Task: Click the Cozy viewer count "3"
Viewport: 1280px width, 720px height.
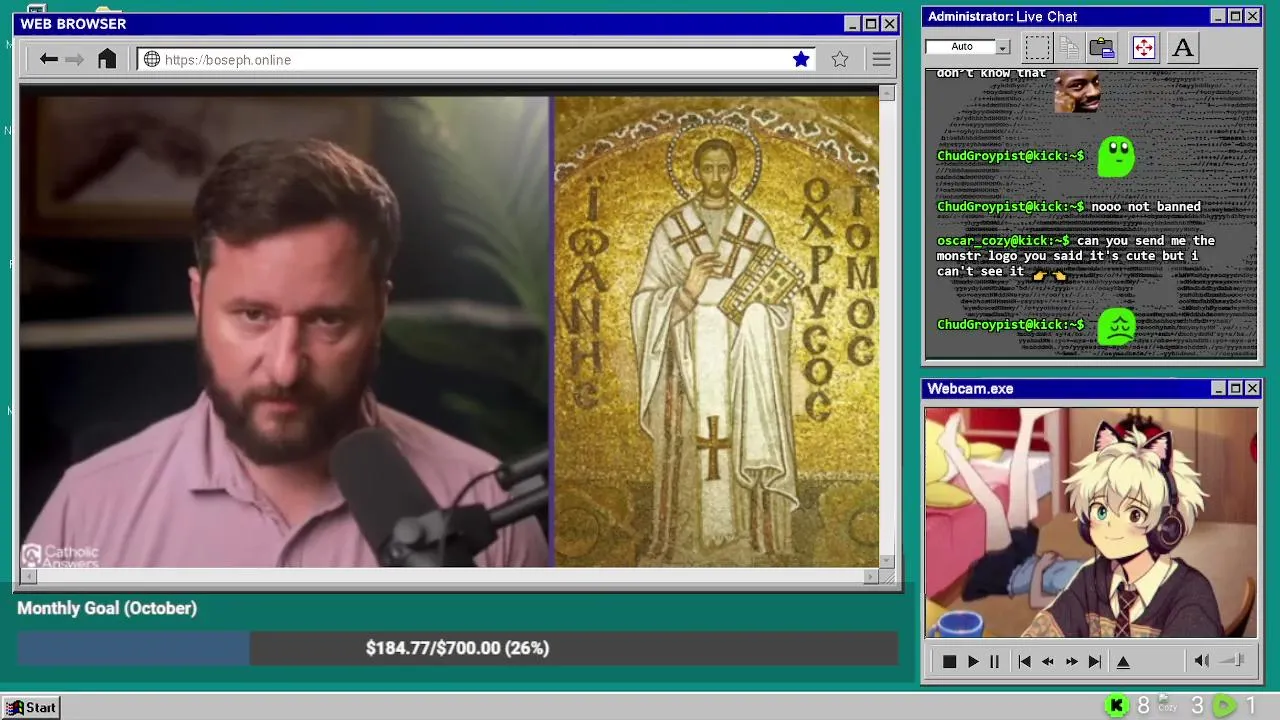Action: click(x=1197, y=706)
